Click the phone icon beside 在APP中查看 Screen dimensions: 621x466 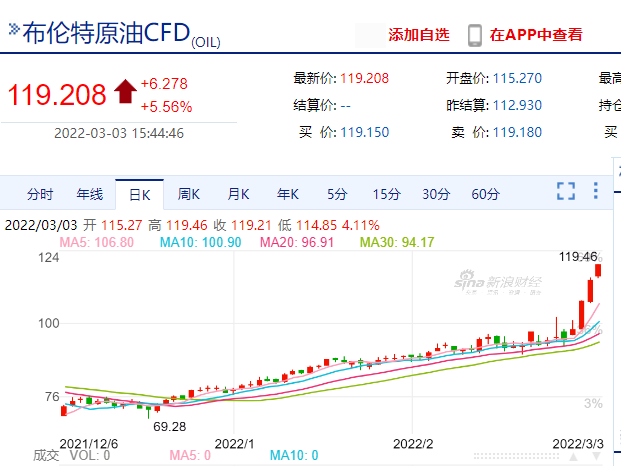[x=474, y=35]
